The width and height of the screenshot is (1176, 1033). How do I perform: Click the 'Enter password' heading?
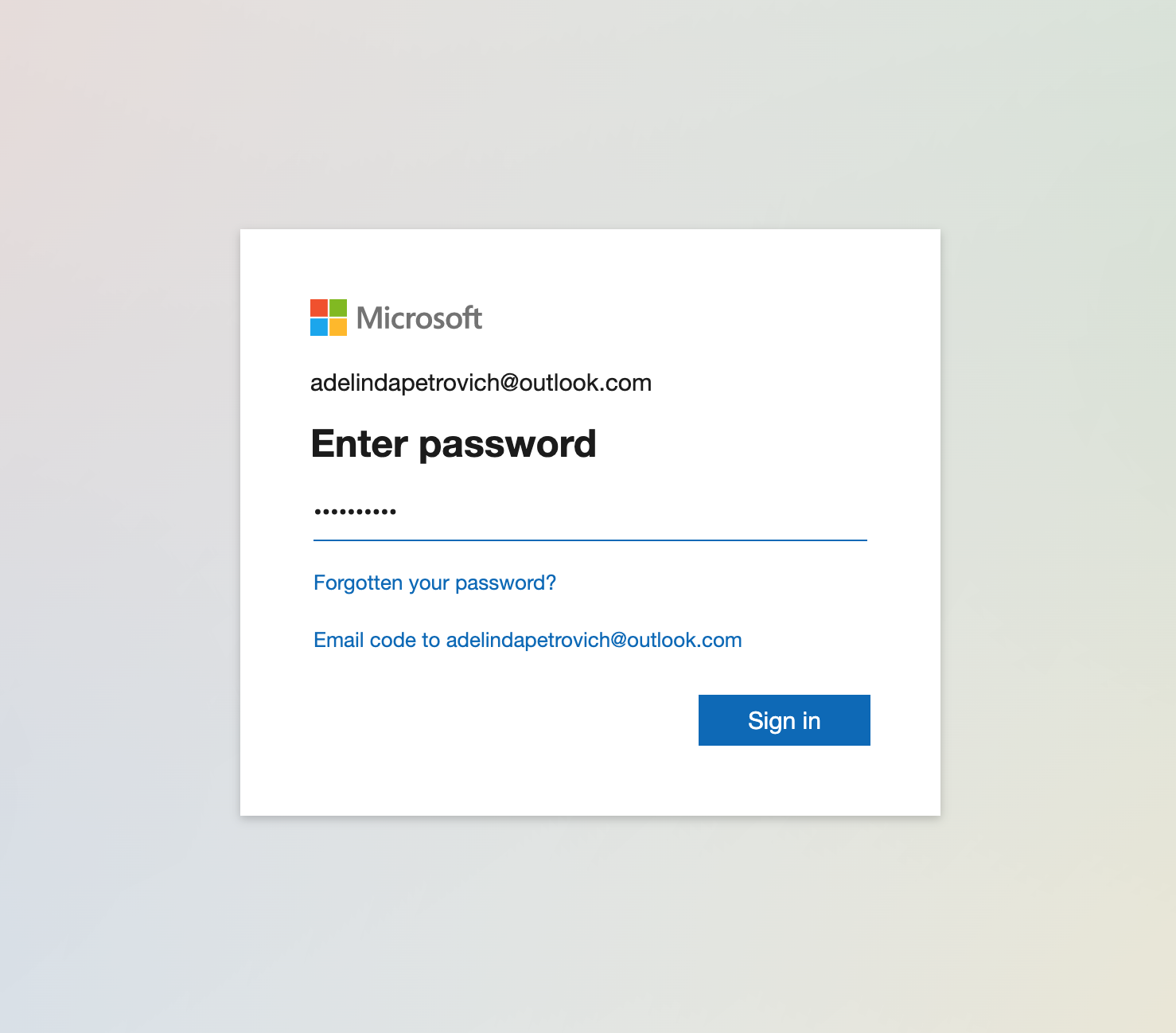click(x=454, y=444)
